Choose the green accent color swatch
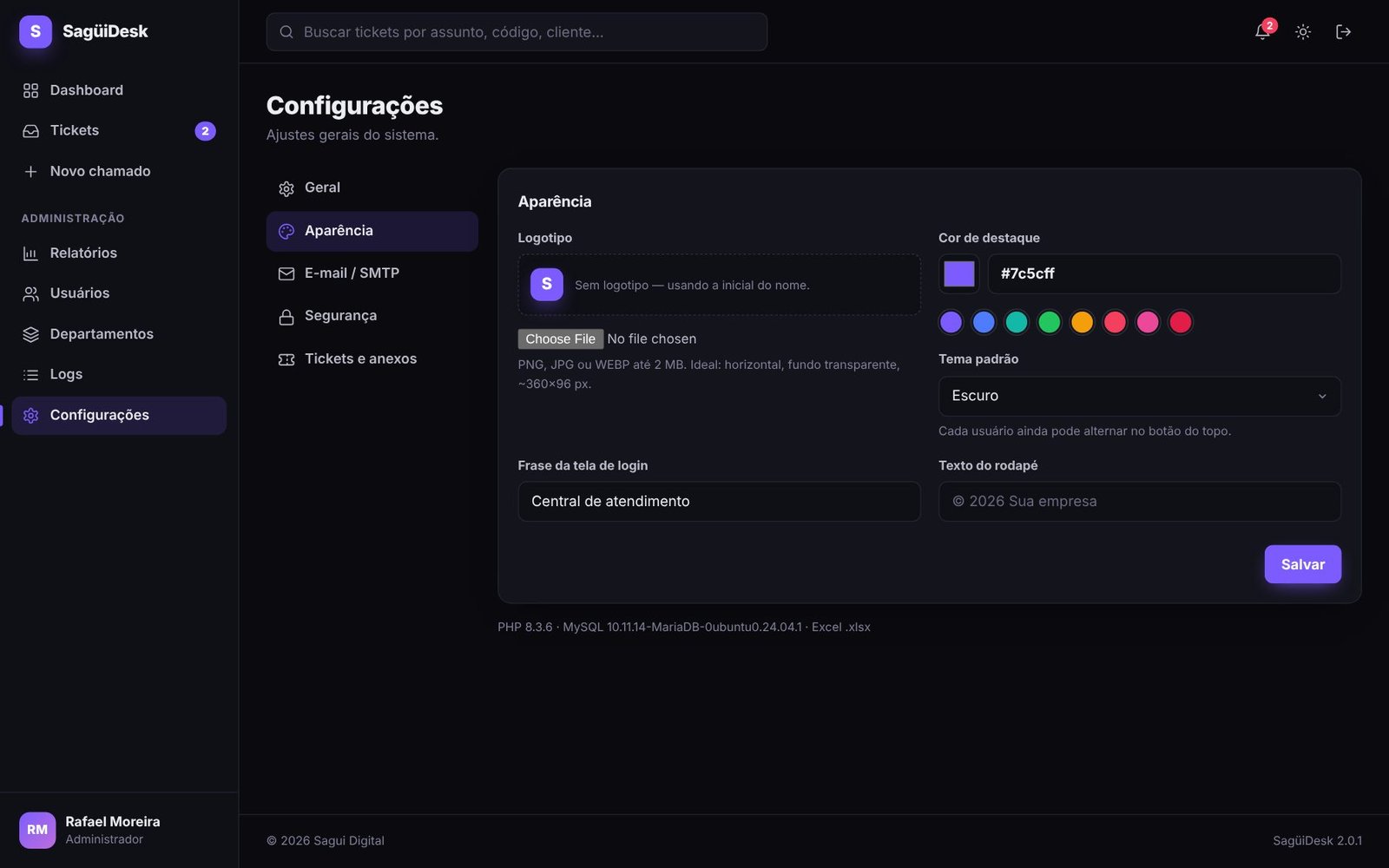The image size is (1389, 868). (1050, 322)
